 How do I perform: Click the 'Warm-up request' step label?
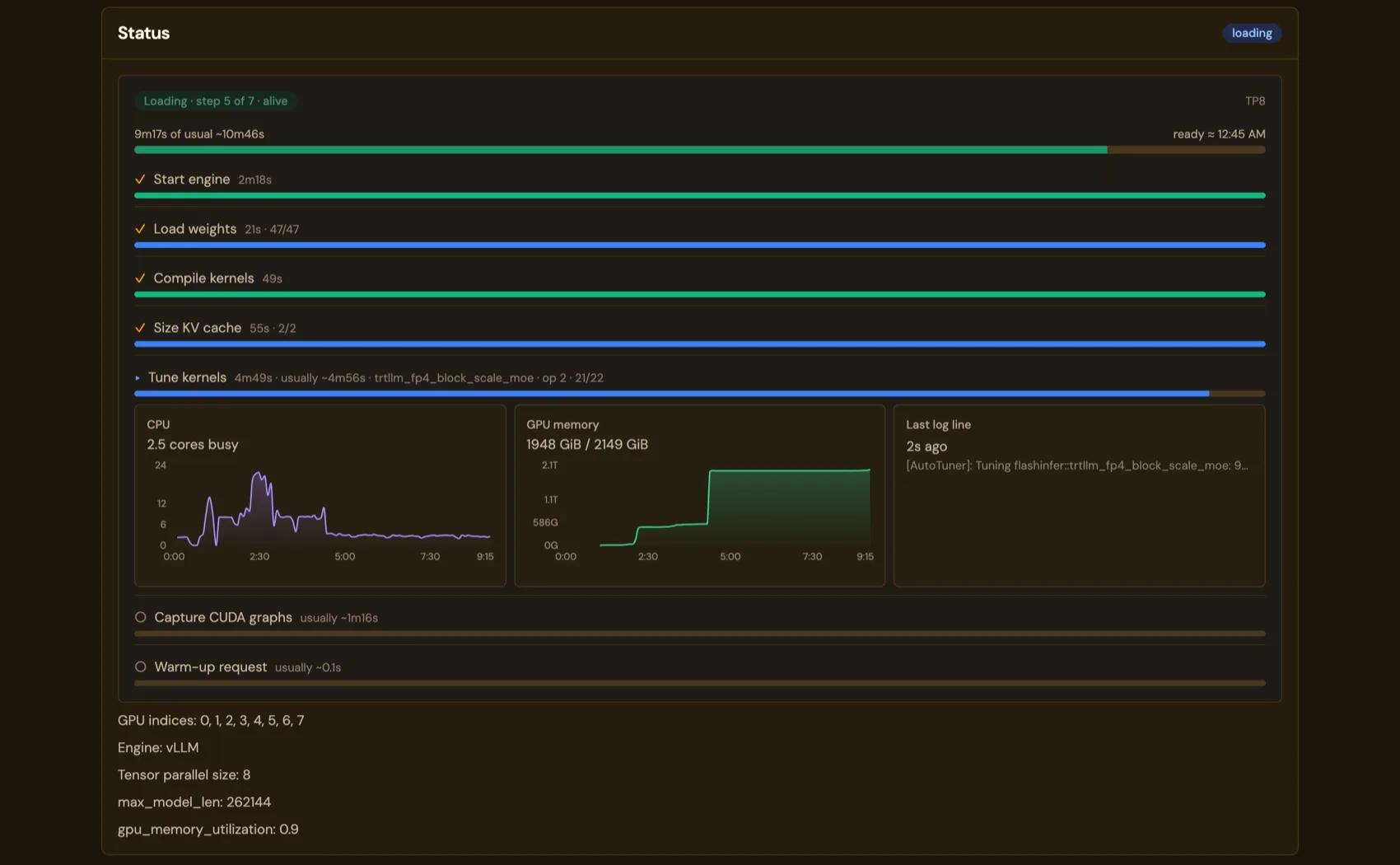211,666
